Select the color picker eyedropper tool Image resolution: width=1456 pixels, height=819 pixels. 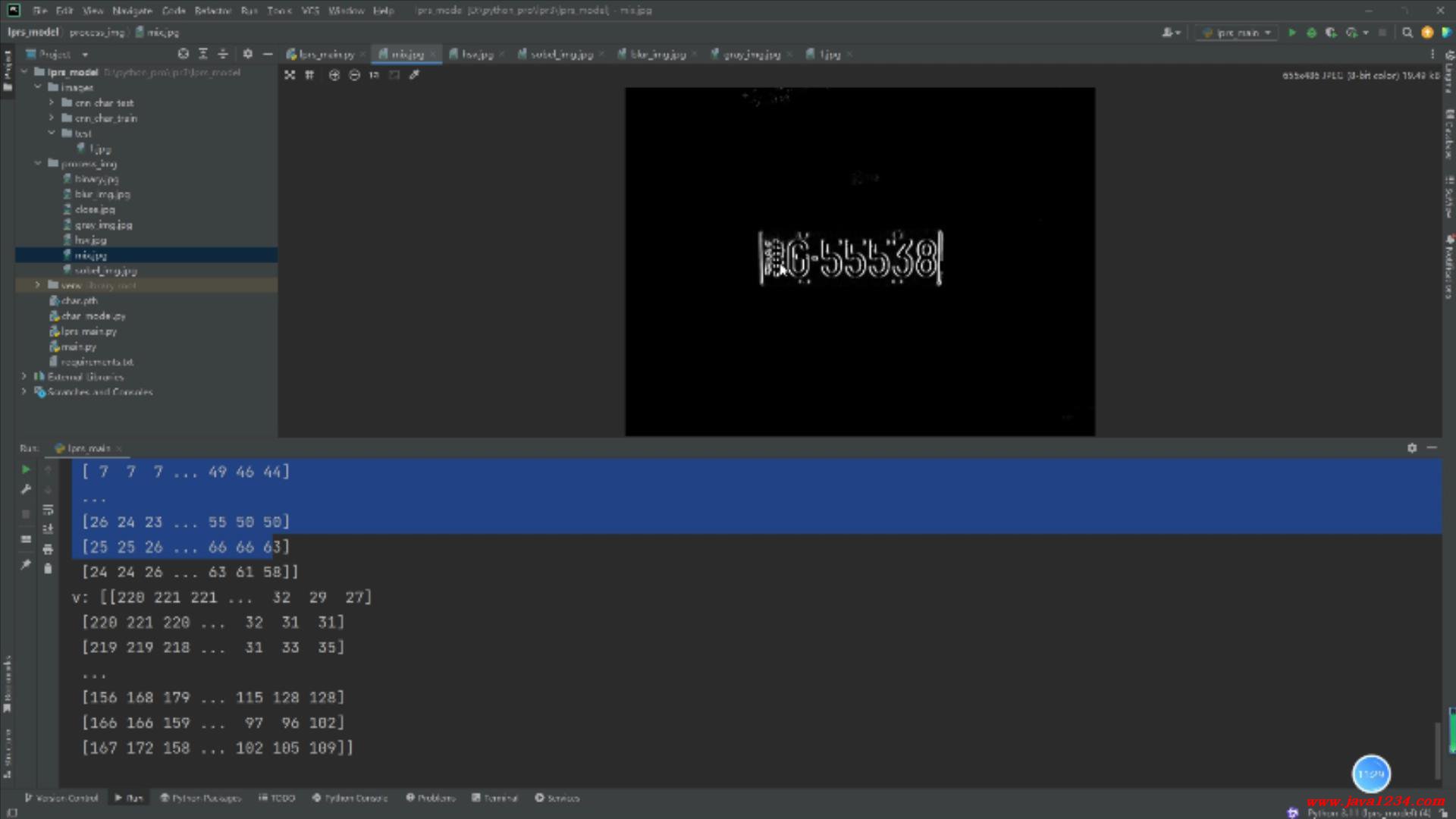point(414,75)
